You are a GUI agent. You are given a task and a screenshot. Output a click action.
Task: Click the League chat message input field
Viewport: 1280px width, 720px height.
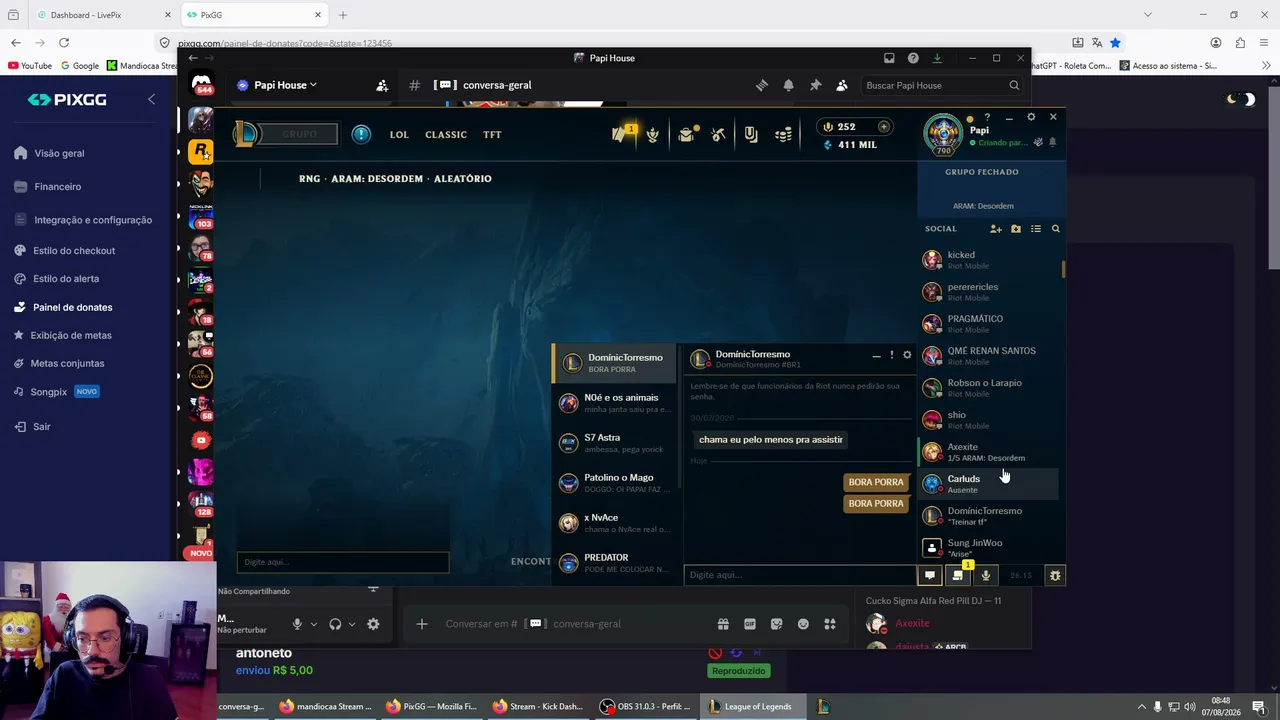coord(800,575)
